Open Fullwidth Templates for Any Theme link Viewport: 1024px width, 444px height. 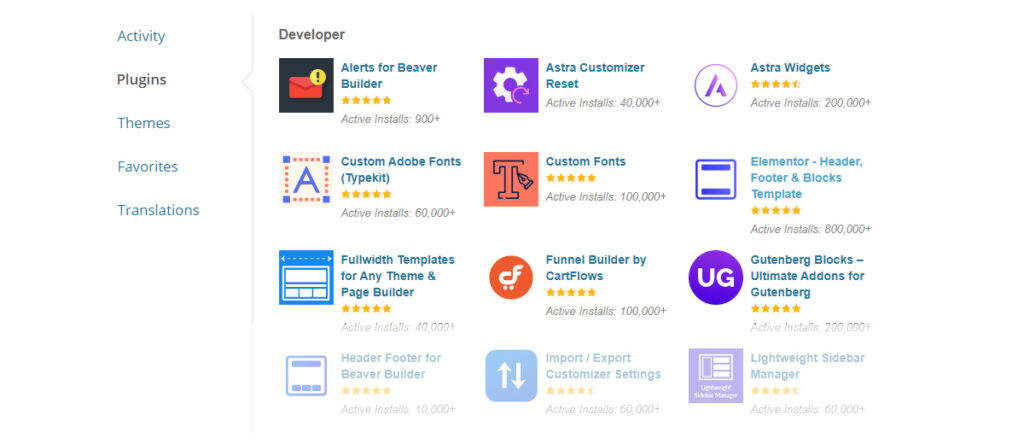coord(398,276)
